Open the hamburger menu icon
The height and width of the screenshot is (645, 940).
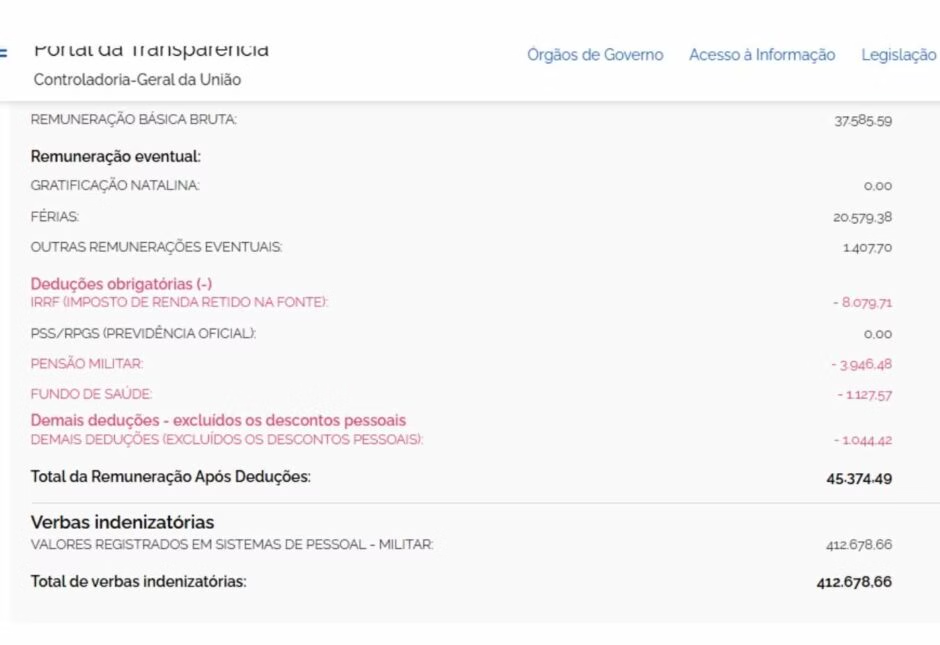[x=4, y=54]
